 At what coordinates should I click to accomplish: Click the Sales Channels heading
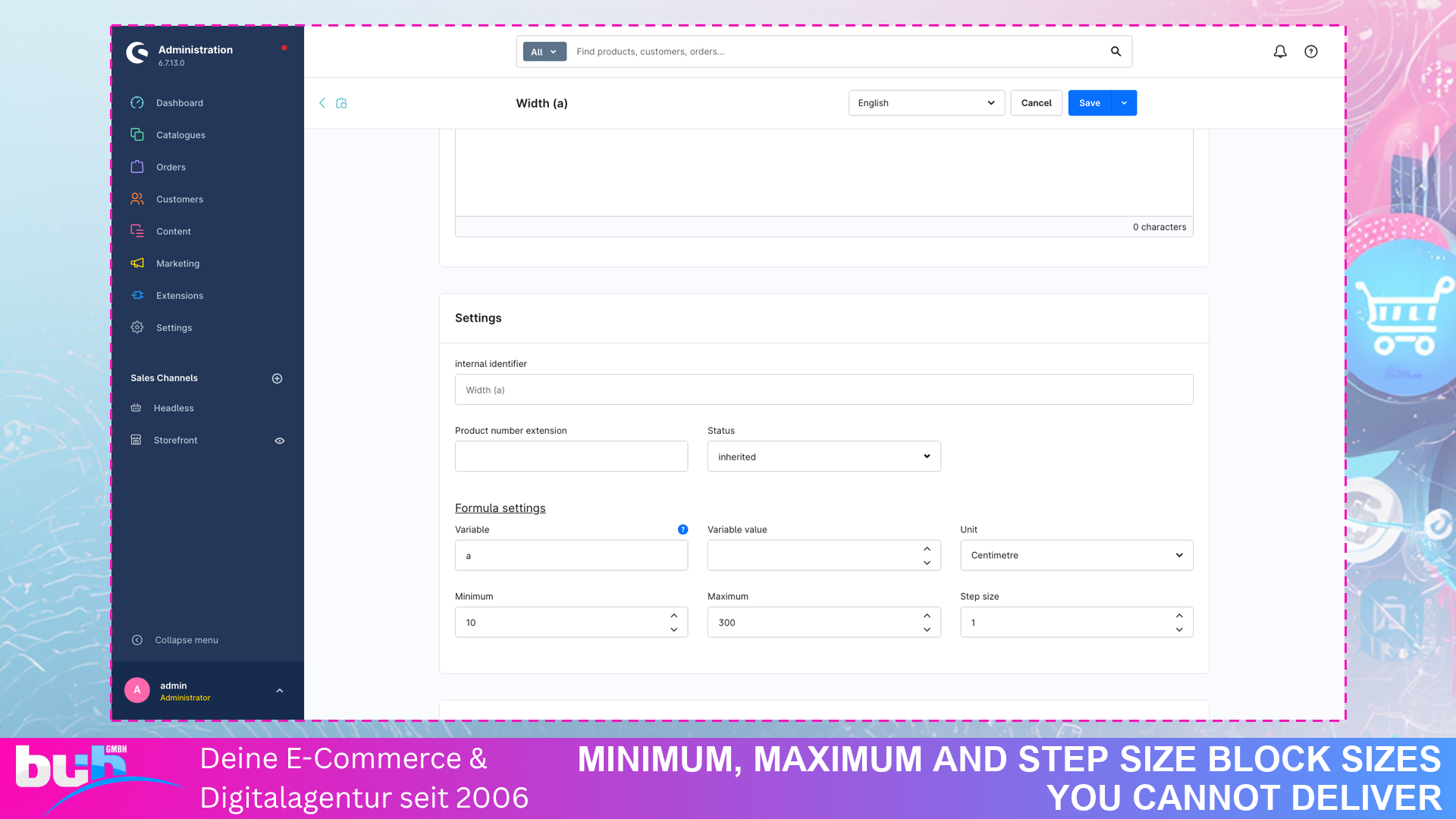[x=164, y=378]
